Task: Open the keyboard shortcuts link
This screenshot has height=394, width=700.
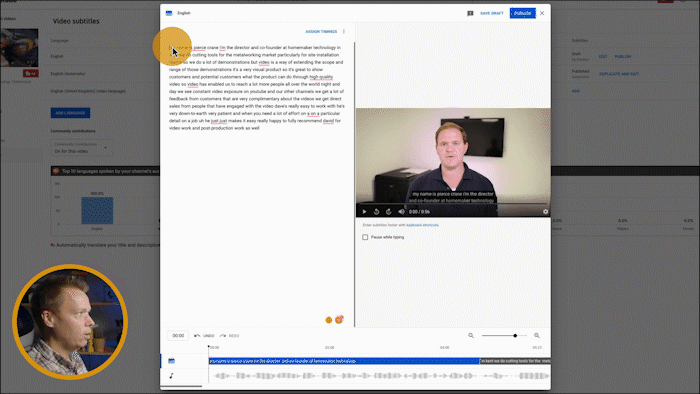Action: (422, 225)
